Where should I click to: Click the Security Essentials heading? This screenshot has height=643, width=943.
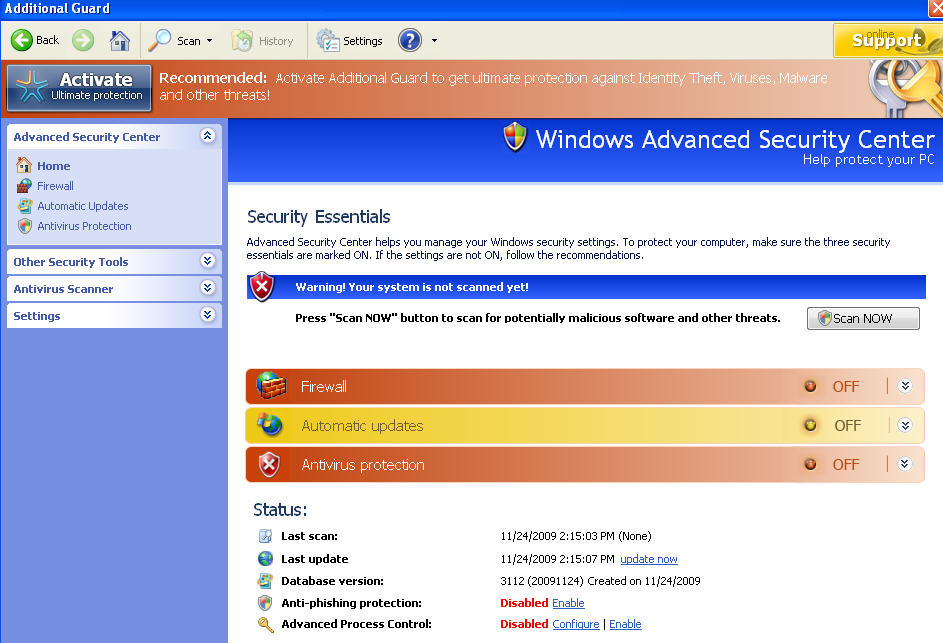[319, 217]
